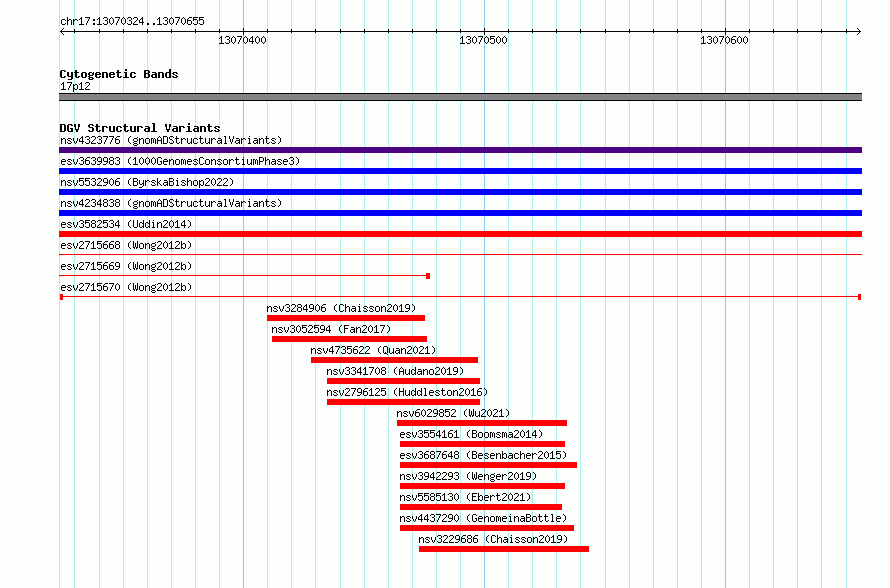Screen dimensions: 890x588
Task: Open nsv3229686 Chaisson2019 variant label
Action: click(x=493, y=539)
